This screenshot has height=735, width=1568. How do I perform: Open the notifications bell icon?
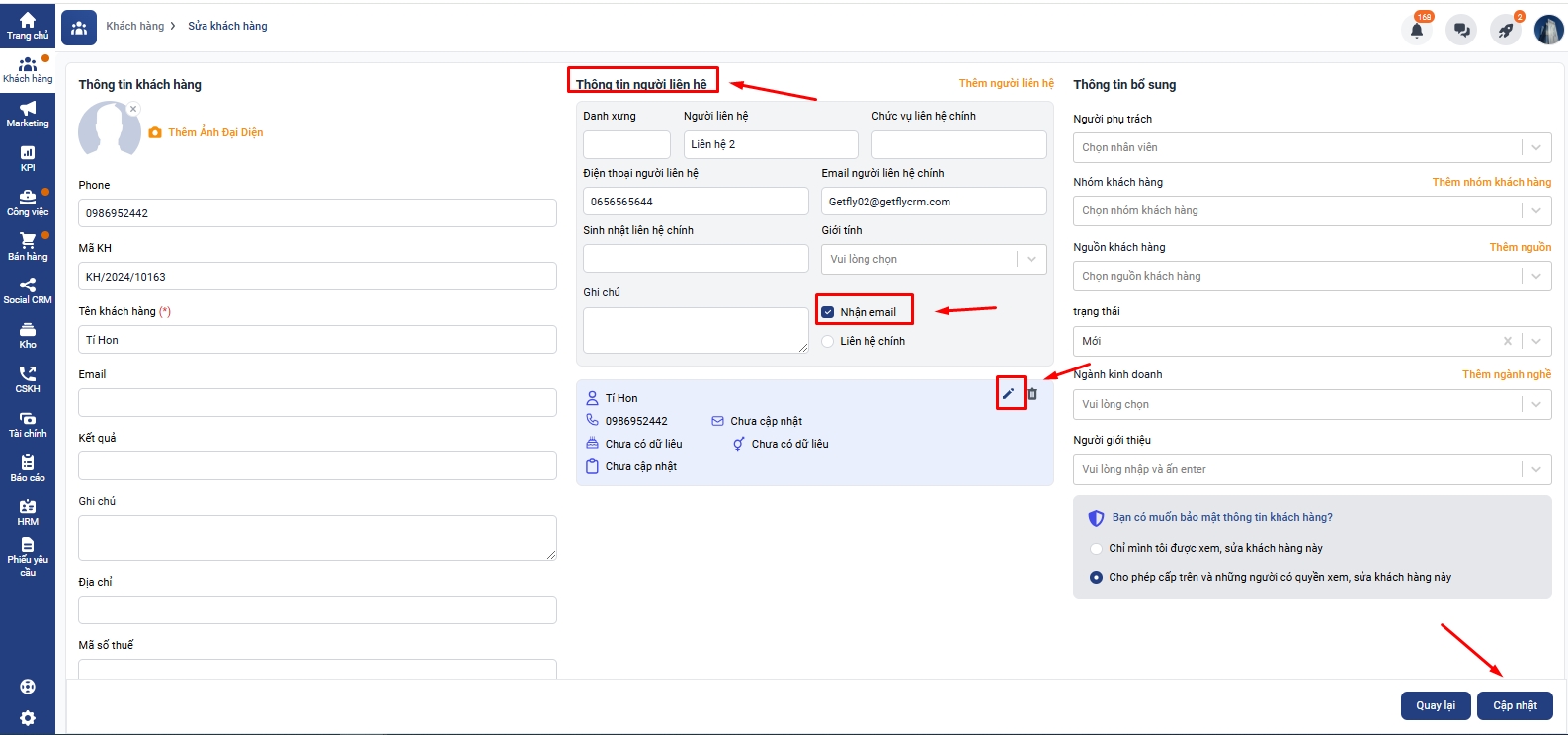1416,30
